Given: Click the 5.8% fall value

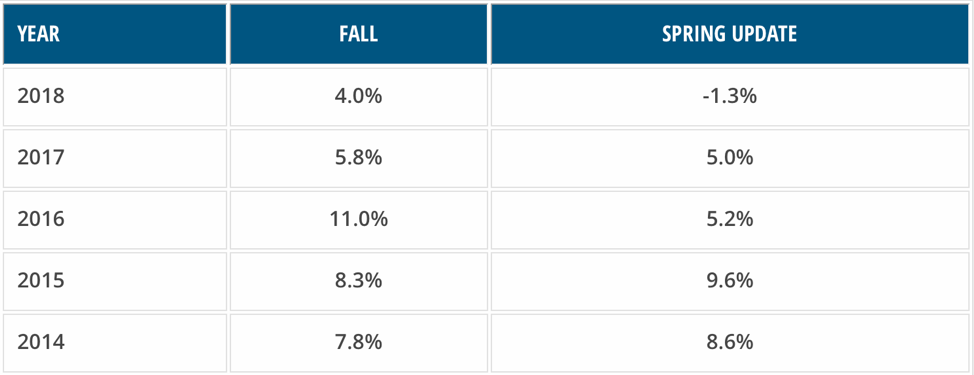Looking at the screenshot, I should [359, 158].
